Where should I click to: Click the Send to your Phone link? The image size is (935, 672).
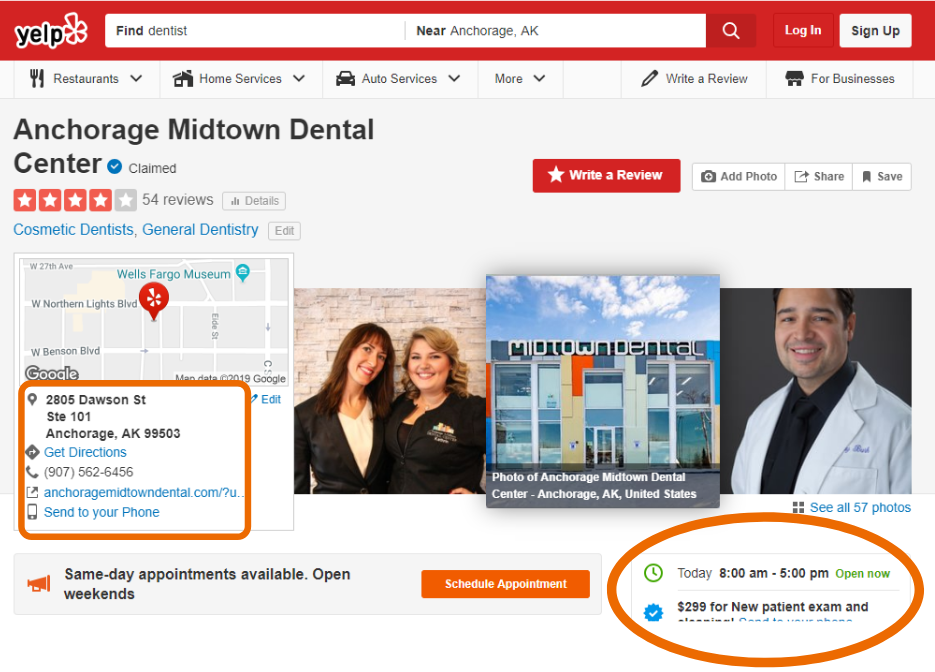(102, 512)
